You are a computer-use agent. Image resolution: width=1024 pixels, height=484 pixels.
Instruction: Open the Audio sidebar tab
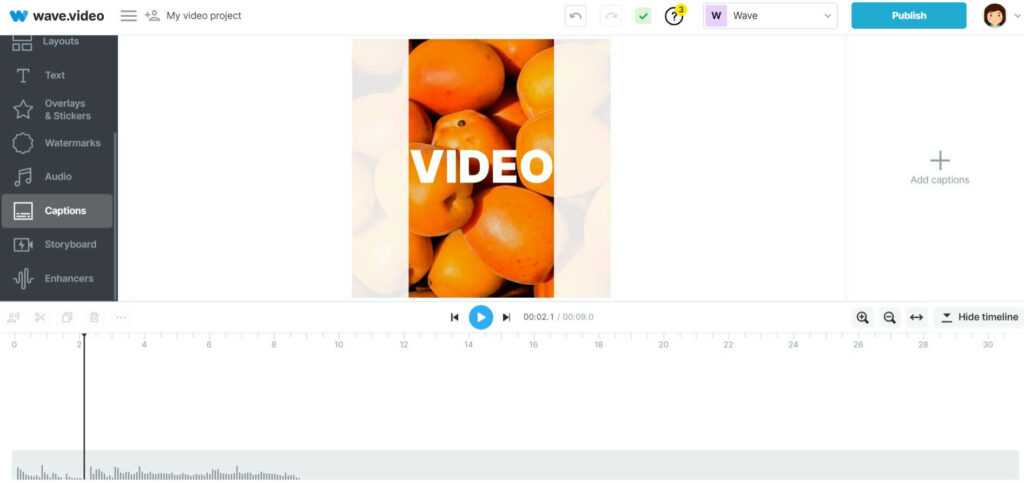(57, 177)
